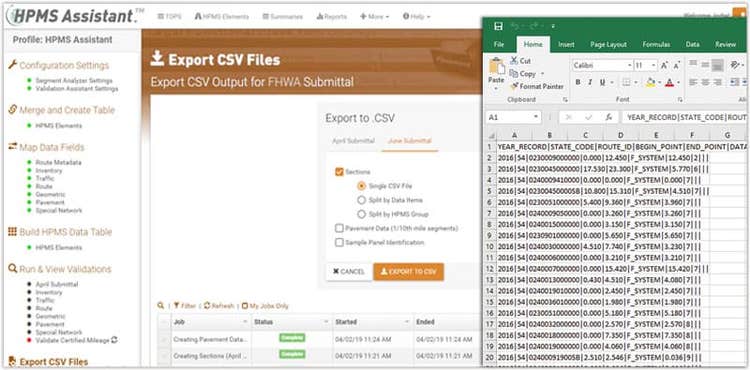The height and width of the screenshot is (370, 750).
Task: Click the Refresh link above jobs table
Action: [x=219, y=306]
